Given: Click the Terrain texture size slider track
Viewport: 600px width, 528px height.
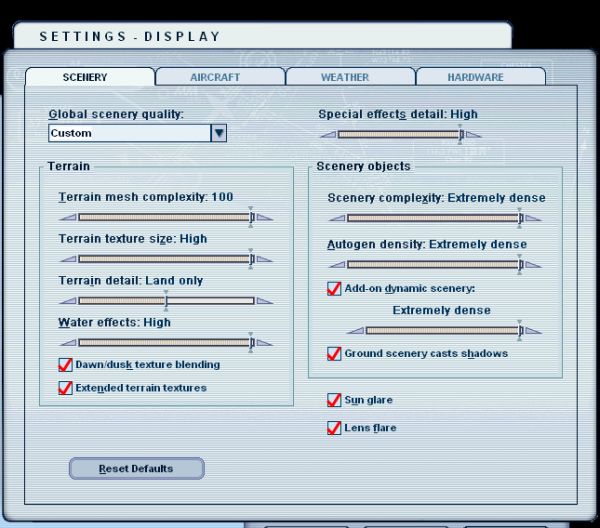Looking at the screenshot, I should point(166,259).
